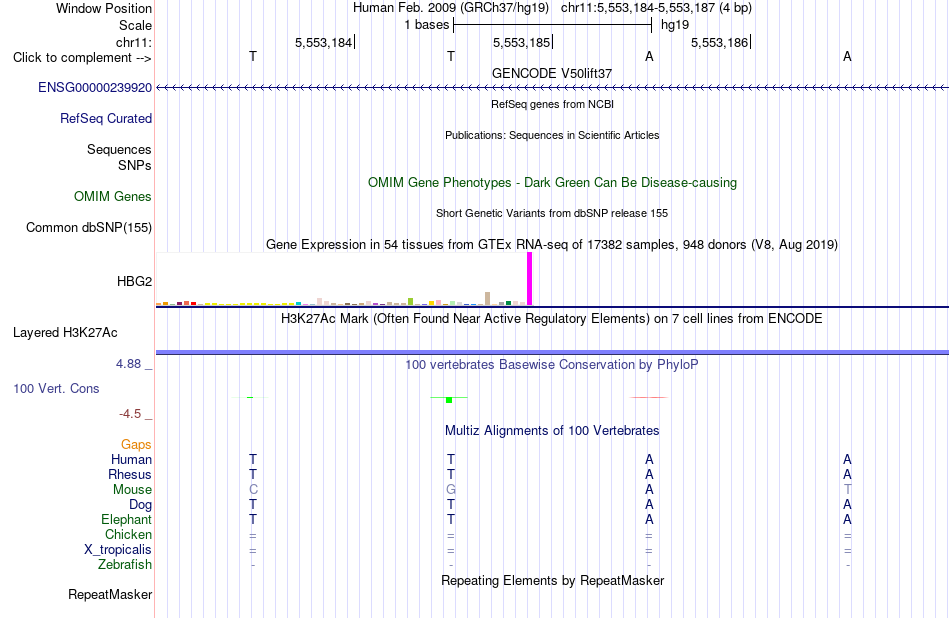
Task: Click the H3K27Ac Mark track title
Action: (552, 319)
